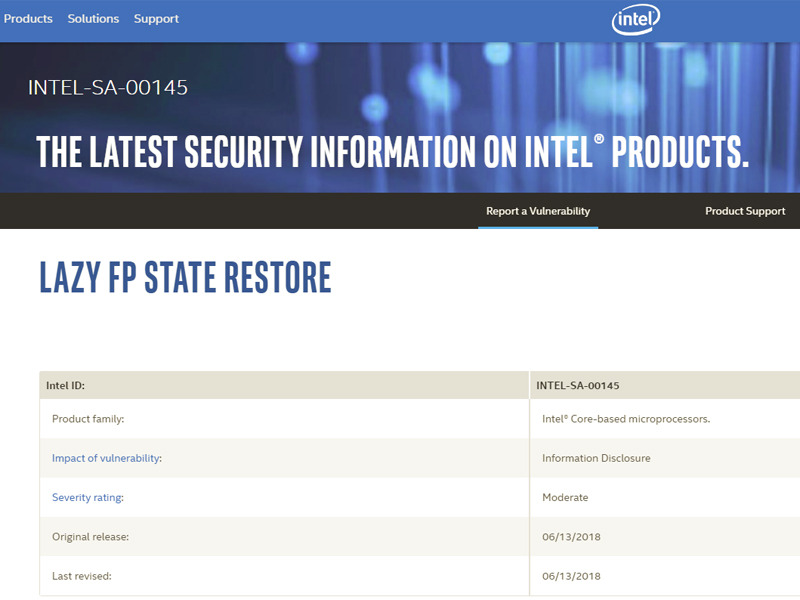This screenshot has height=600, width=800.
Task: Click the date beside Last revised
Action: 572,576
